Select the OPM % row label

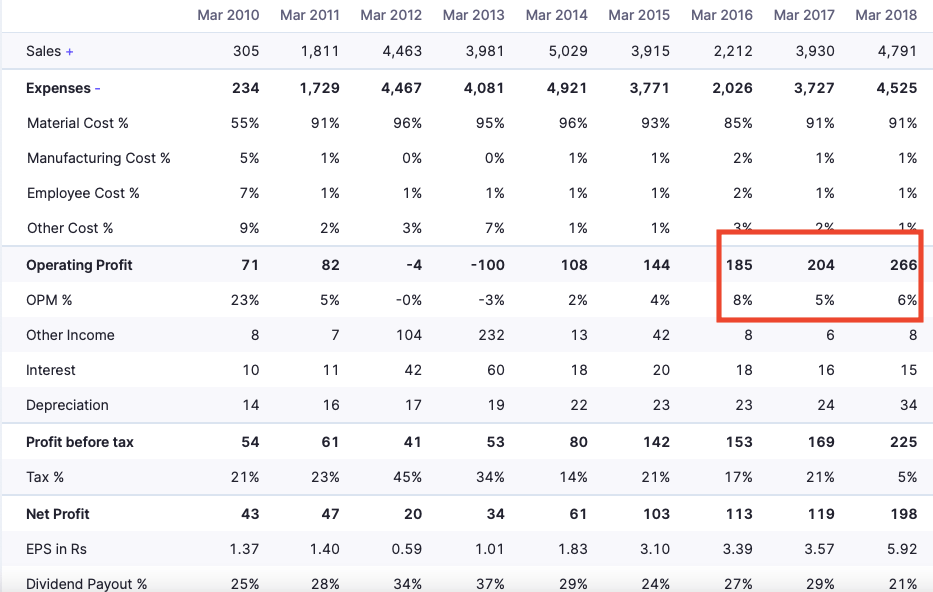(49, 300)
